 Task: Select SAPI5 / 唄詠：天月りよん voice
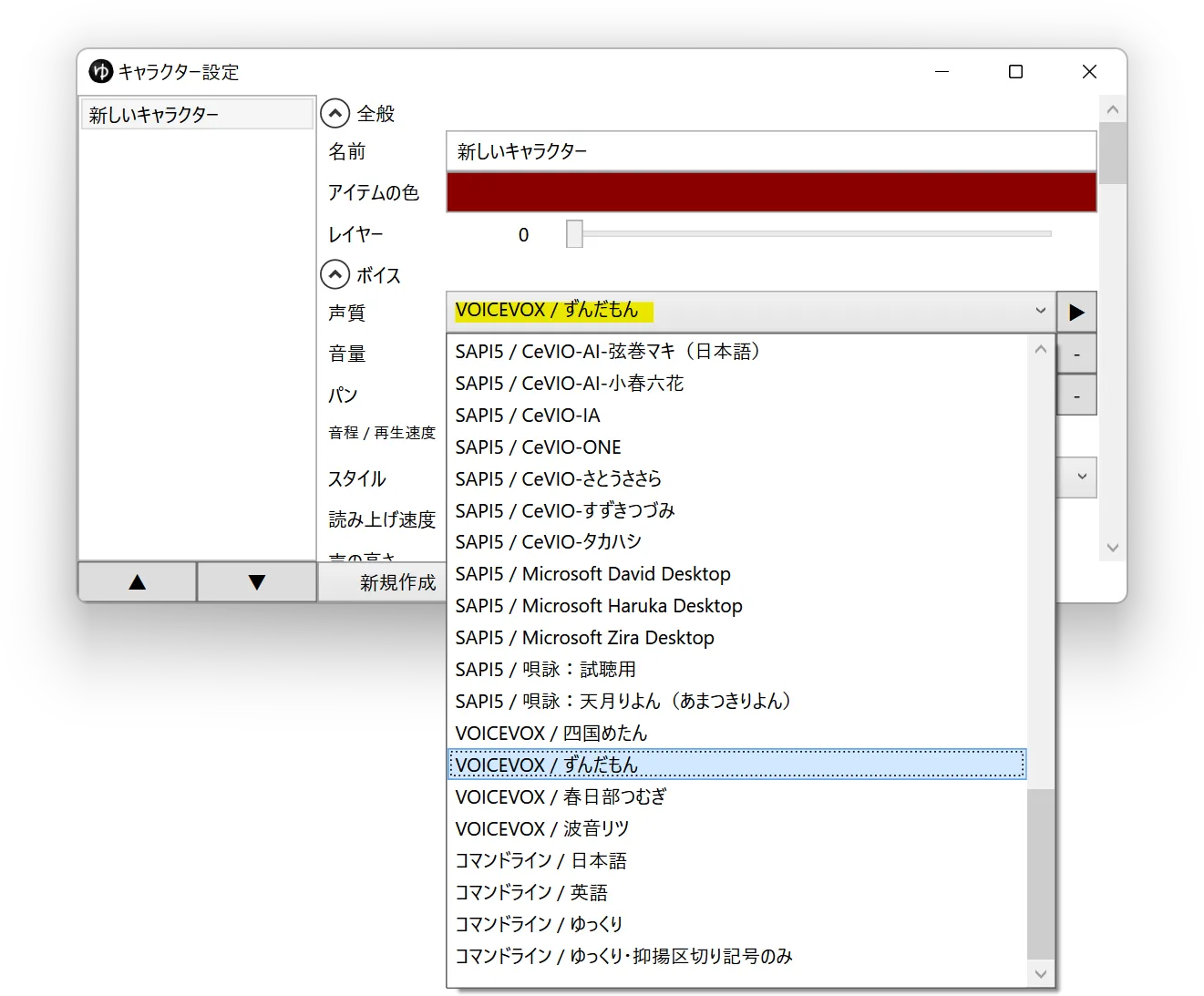(x=736, y=702)
